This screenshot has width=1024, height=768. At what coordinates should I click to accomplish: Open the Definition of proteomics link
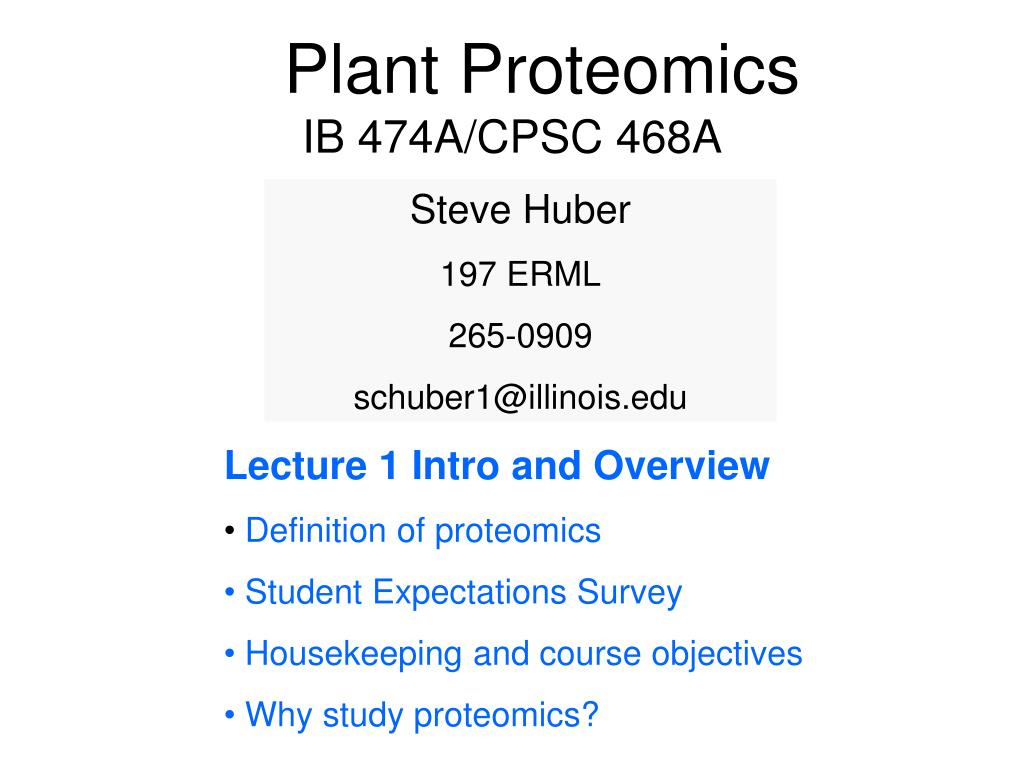[x=423, y=530]
